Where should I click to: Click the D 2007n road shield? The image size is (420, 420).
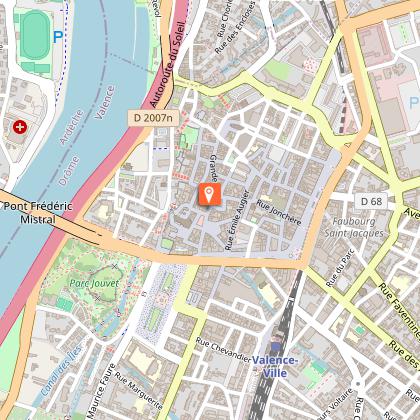(153, 118)
